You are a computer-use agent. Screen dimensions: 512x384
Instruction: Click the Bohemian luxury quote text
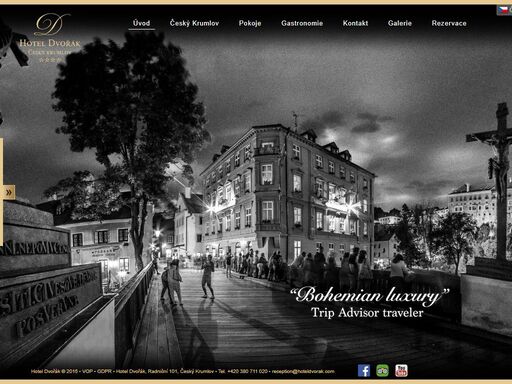pyautogui.click(x=369, y=296)
